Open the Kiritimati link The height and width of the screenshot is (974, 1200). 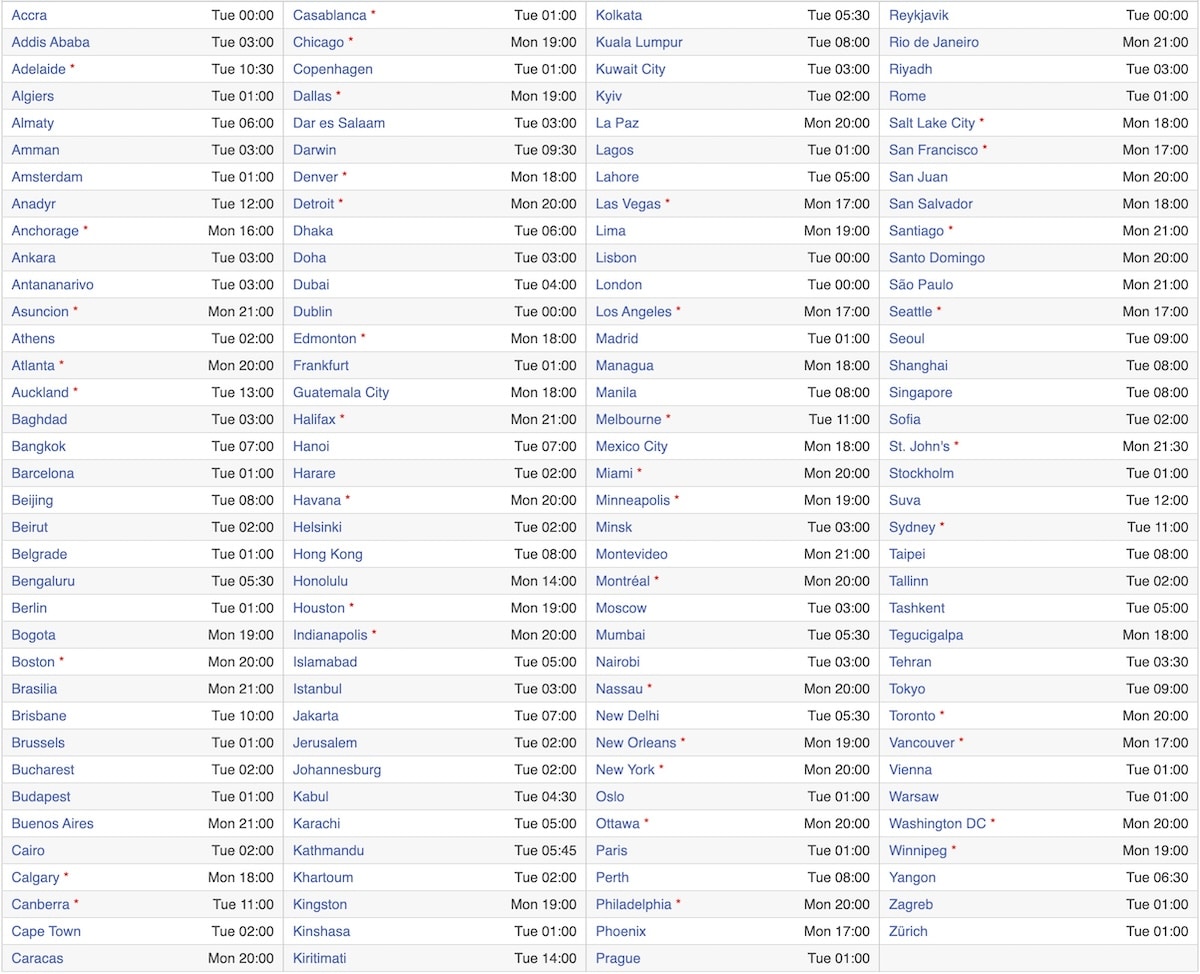click(319, 958)
